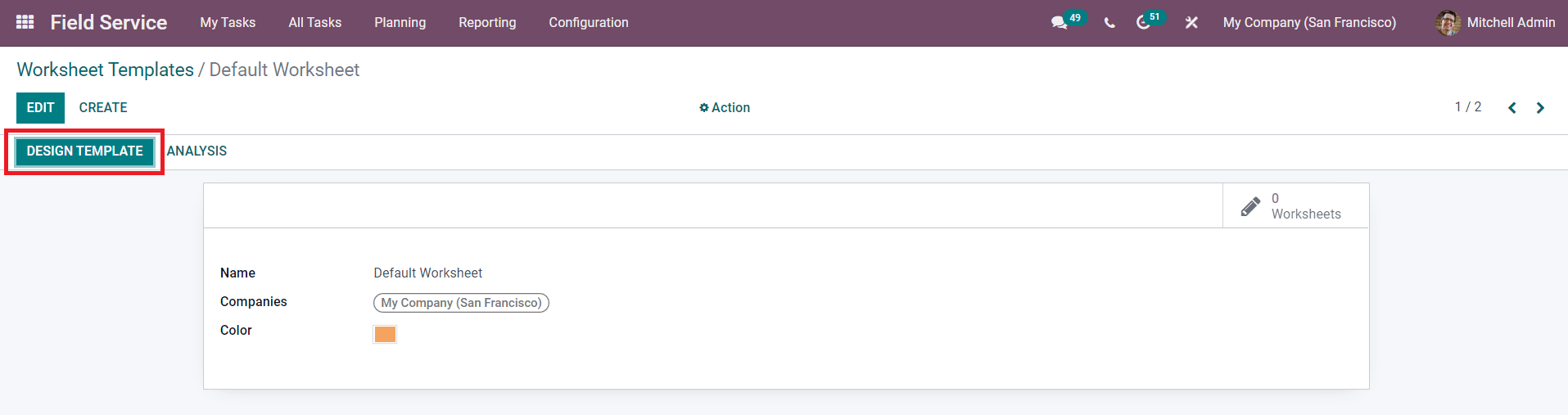Image resolution: width=1568 pixels, height=415 pixels.
Task: Click the Edit button
Action: [40, 108]
